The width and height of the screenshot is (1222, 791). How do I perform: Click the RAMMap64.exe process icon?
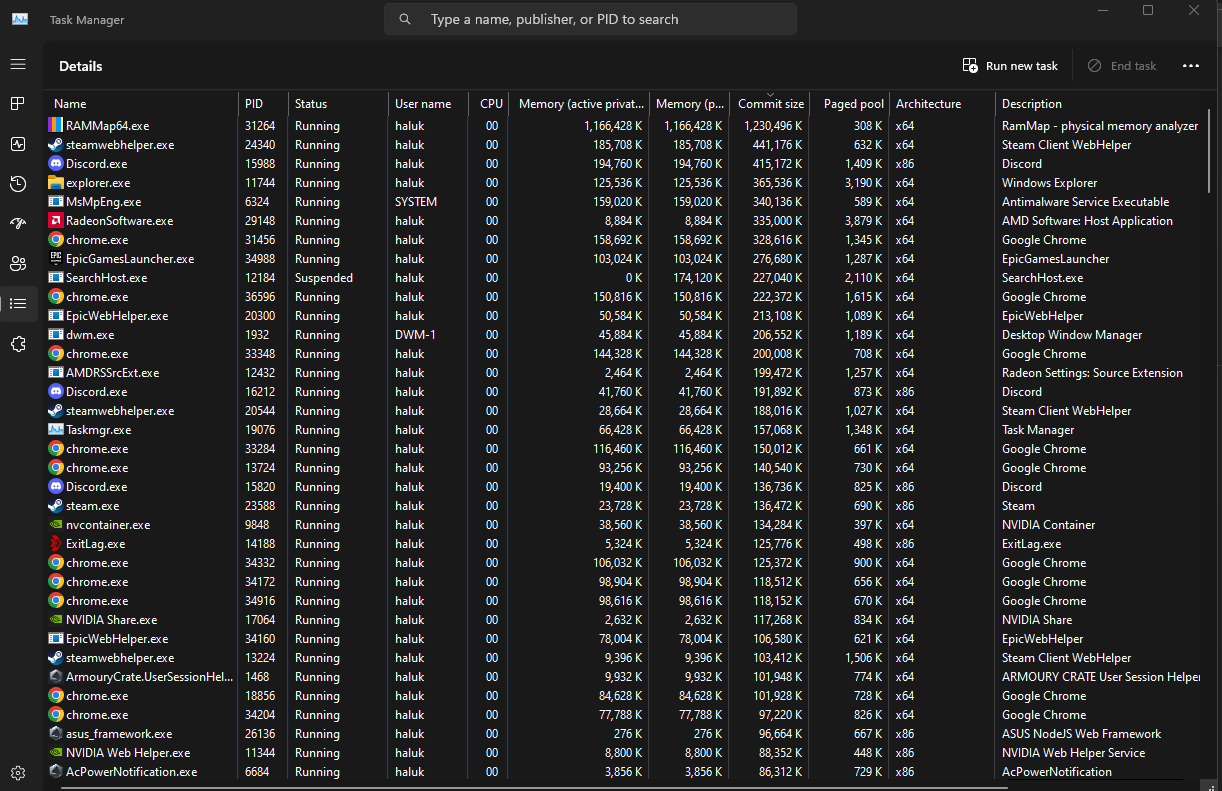pos(56,126)
